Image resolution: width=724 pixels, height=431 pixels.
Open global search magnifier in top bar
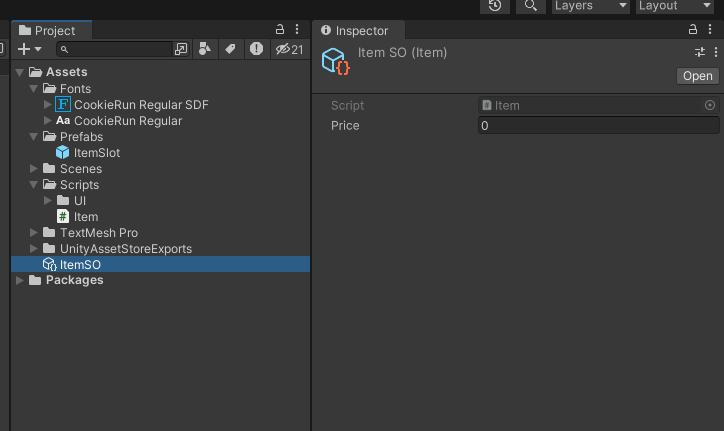(531, 6)
